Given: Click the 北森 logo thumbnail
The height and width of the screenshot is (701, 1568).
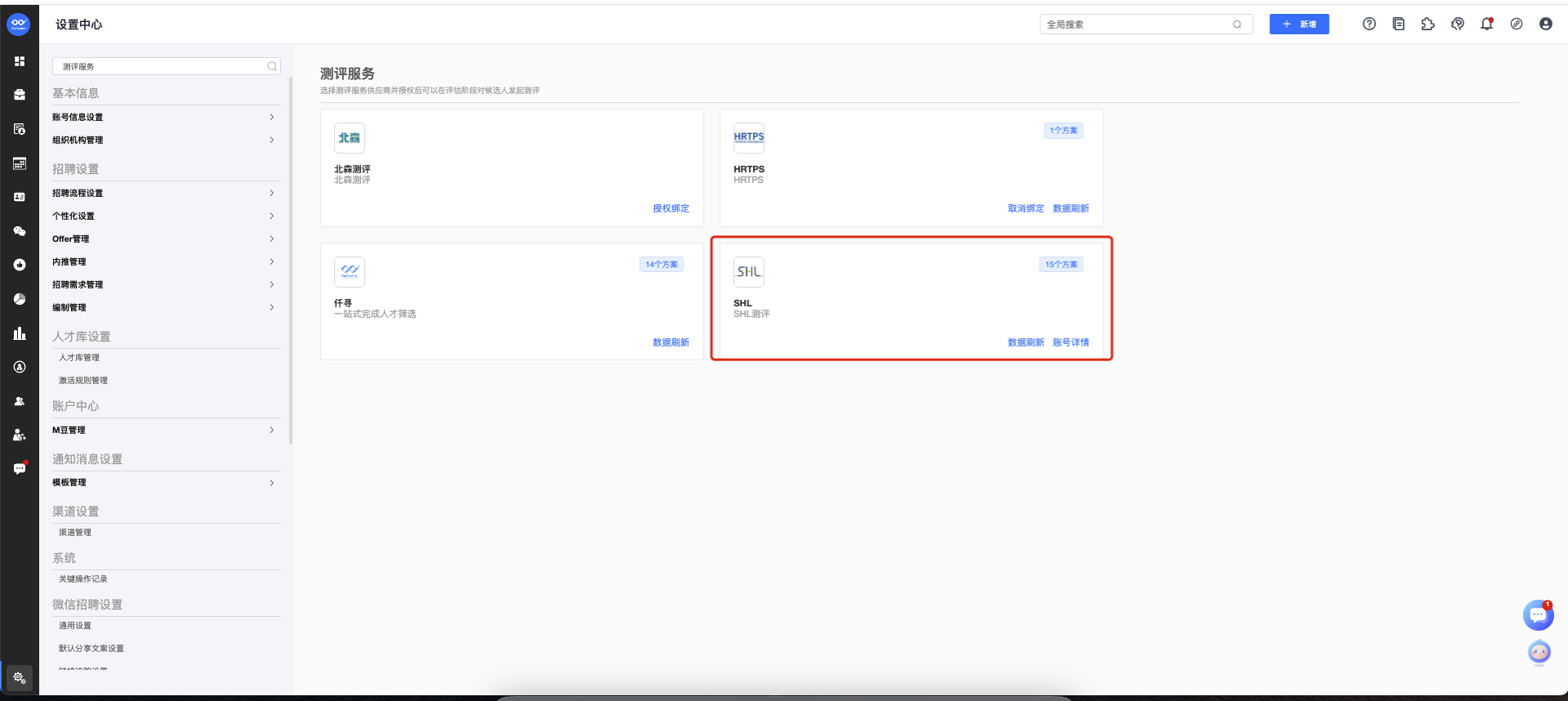Looking at the screenshot, I should [x=350, y=138].
